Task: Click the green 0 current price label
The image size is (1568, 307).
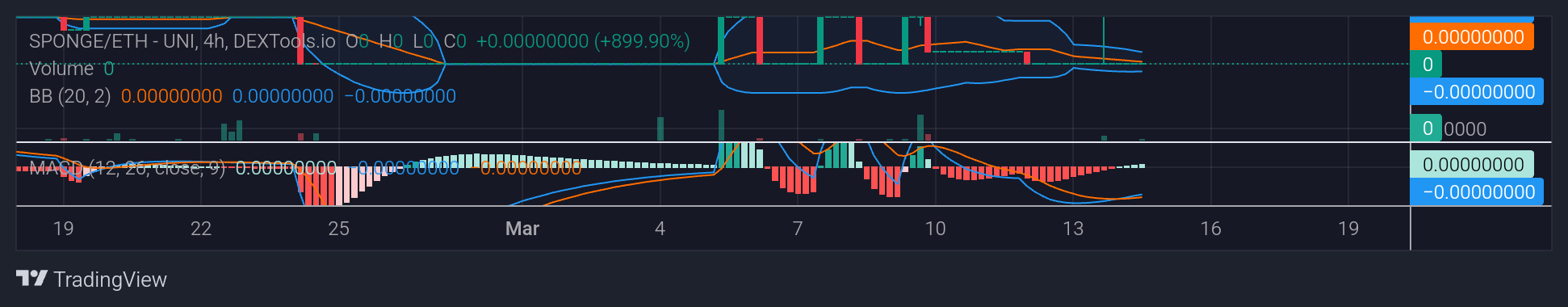Action: point(1426,65)
